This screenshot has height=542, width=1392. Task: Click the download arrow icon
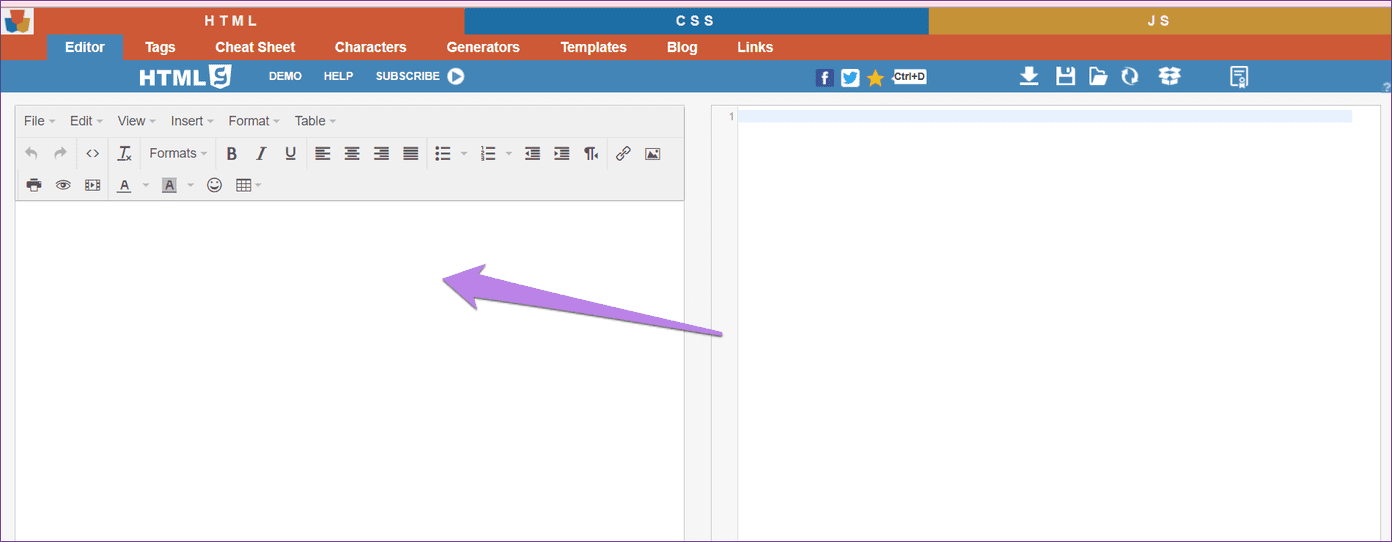point(1029,76)
